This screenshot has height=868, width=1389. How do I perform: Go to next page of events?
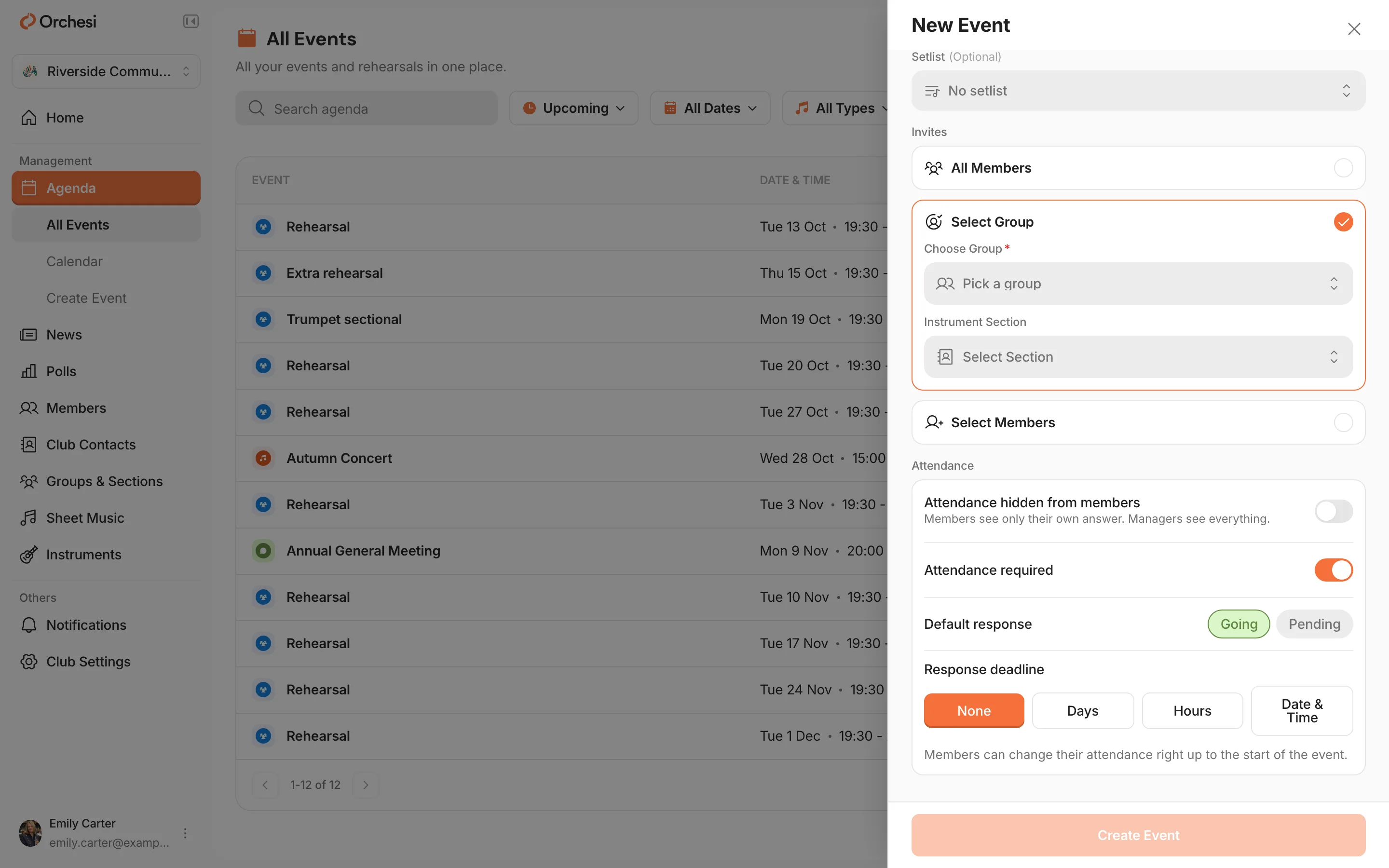(x=366, y=785)
